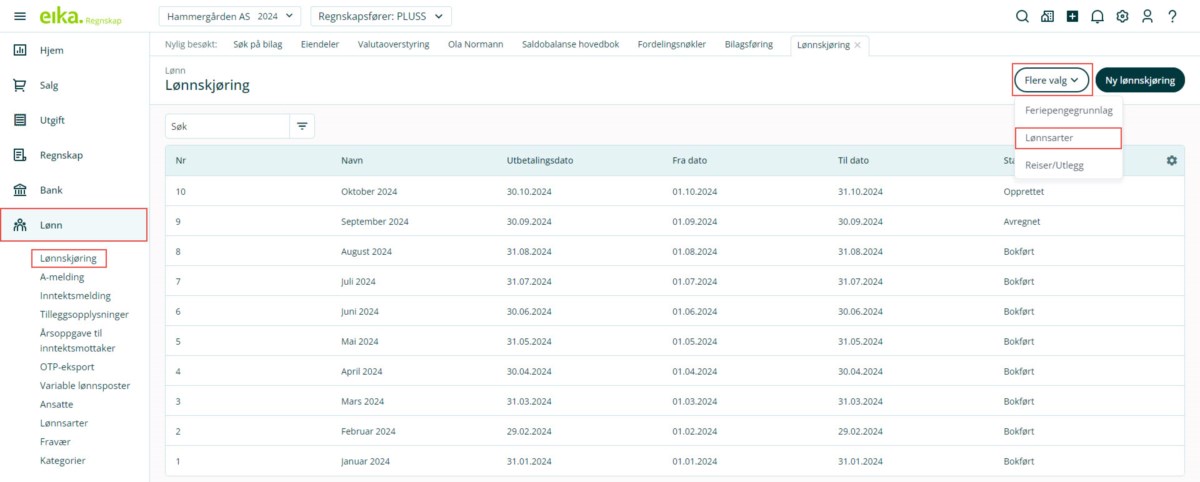
Task: Open the Regnskapsfører: PLUSS dropdown
Action: click(x=381, y=16)
